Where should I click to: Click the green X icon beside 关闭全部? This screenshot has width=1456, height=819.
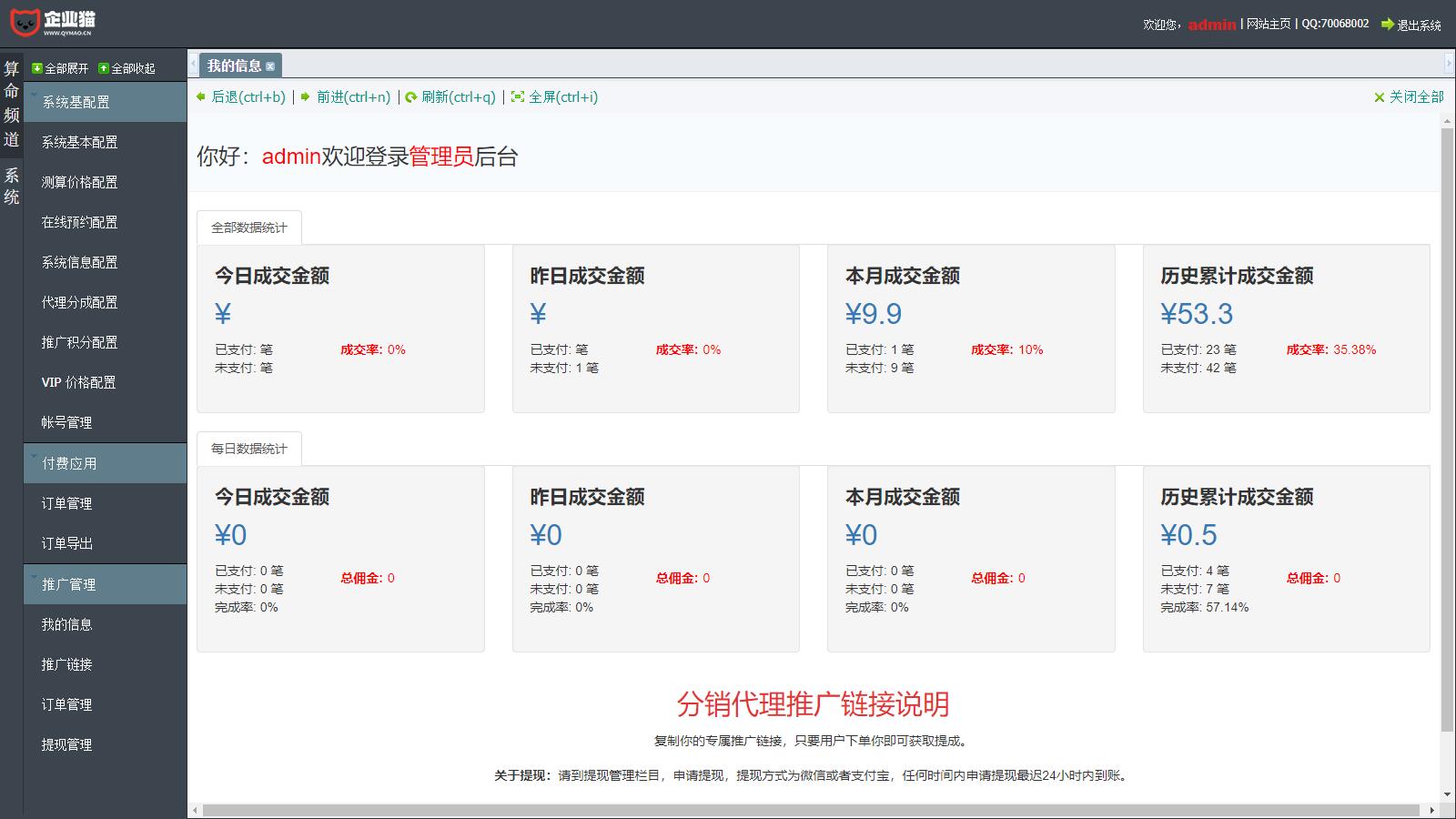[x=1379, y=97]
